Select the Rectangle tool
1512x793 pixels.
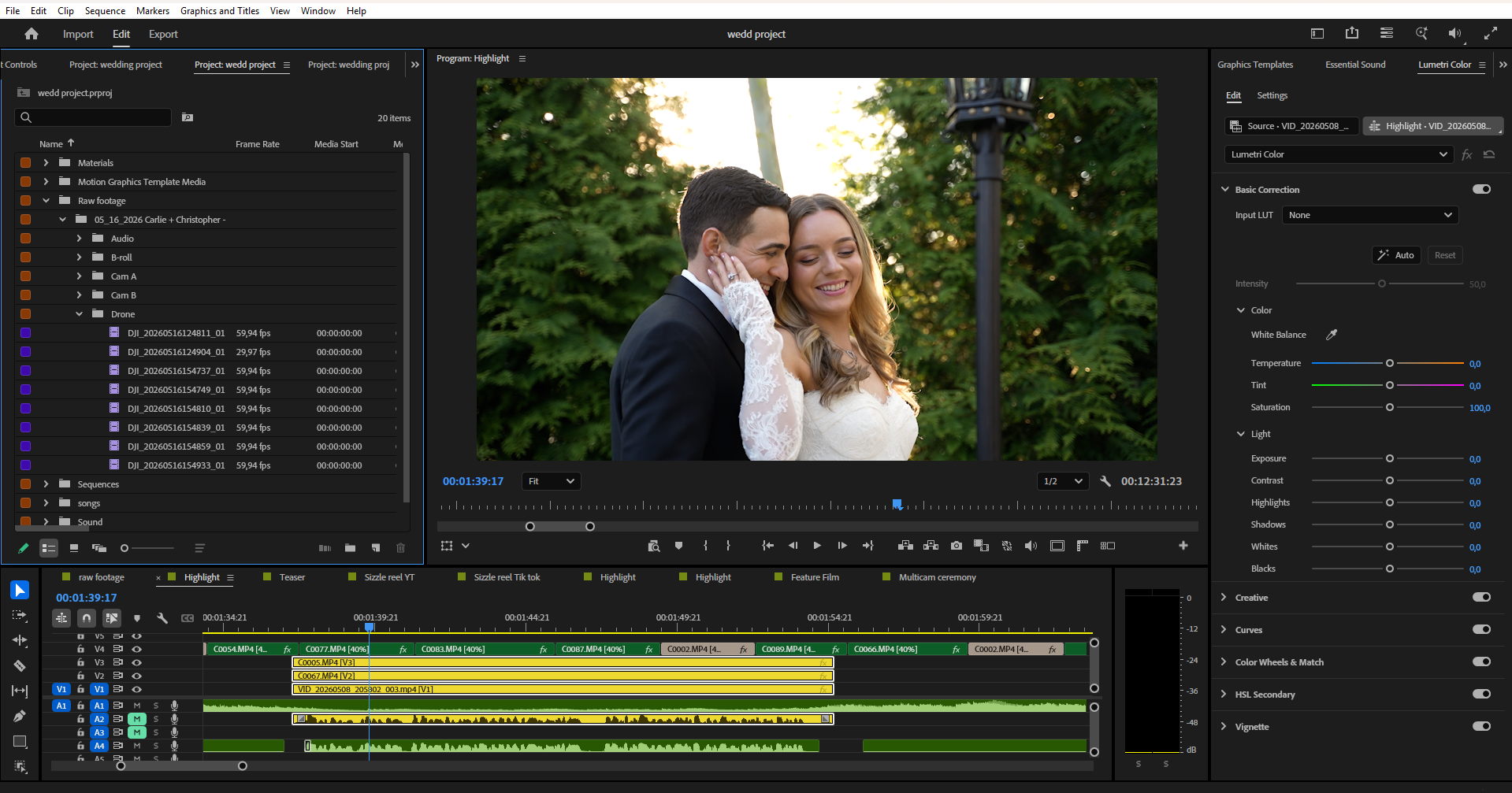point(20,741)
